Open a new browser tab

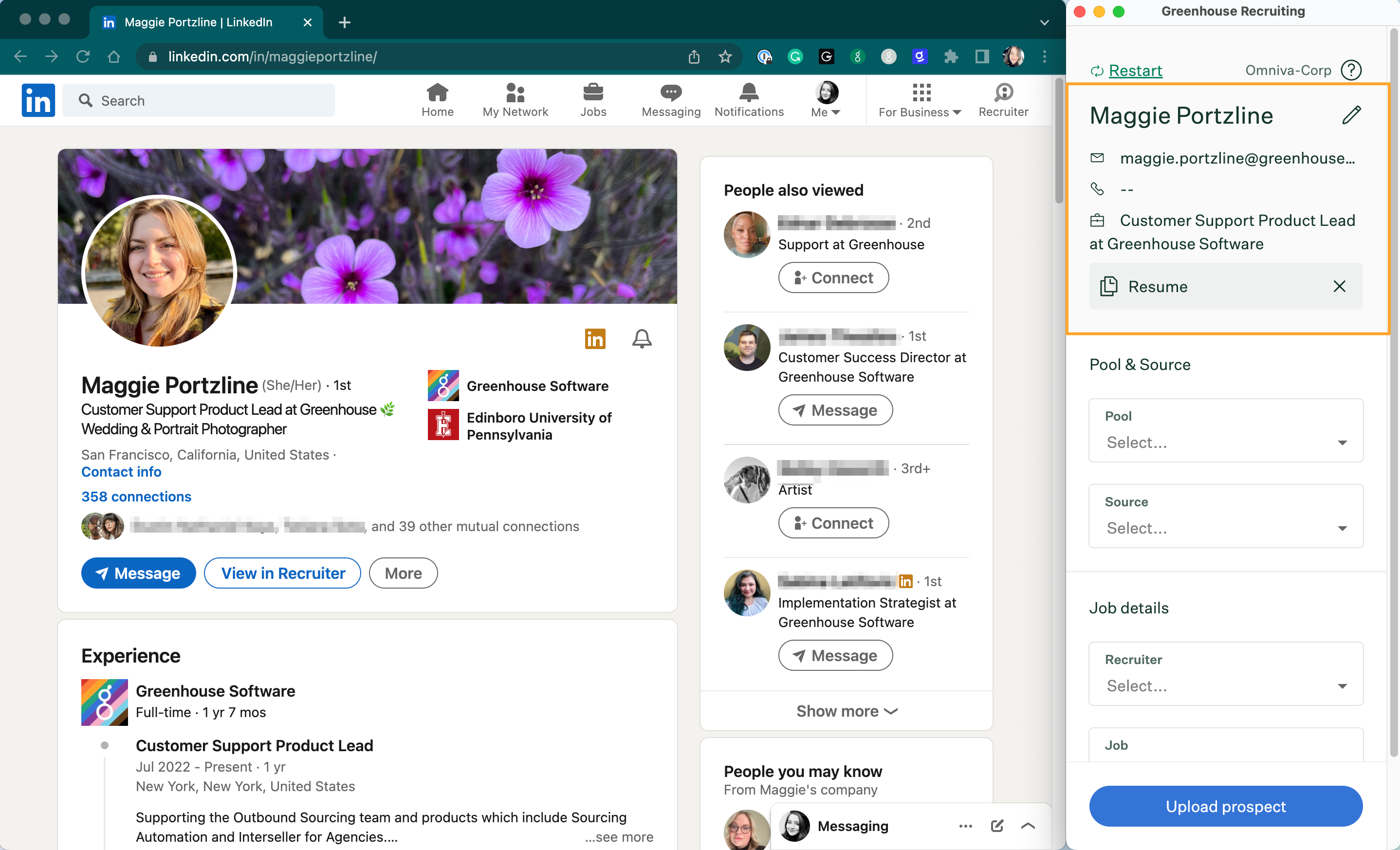tap(344, 22)
